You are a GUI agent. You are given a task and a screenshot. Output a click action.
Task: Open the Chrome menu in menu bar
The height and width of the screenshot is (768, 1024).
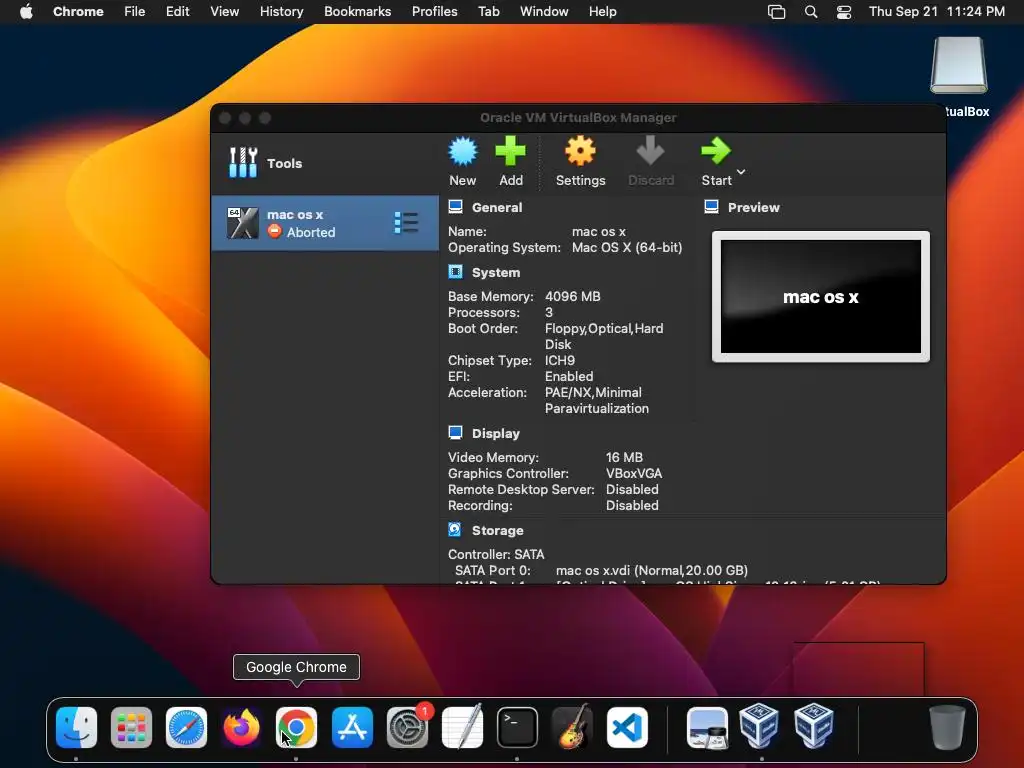click(x=78, y=12)
